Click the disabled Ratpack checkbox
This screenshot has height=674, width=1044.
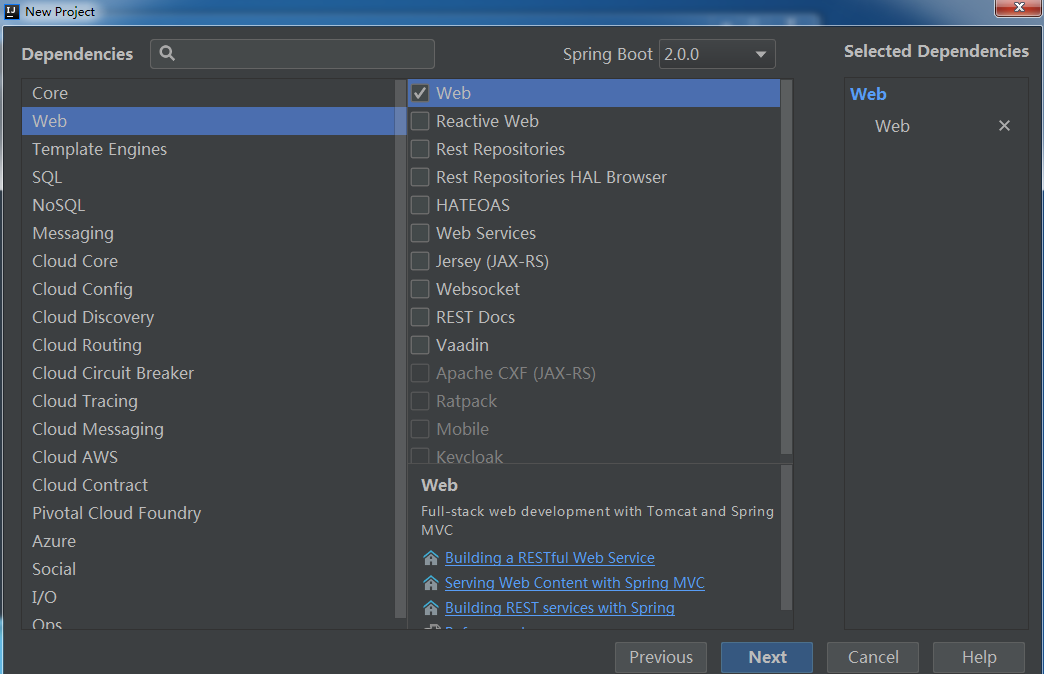tap(419, 401)
